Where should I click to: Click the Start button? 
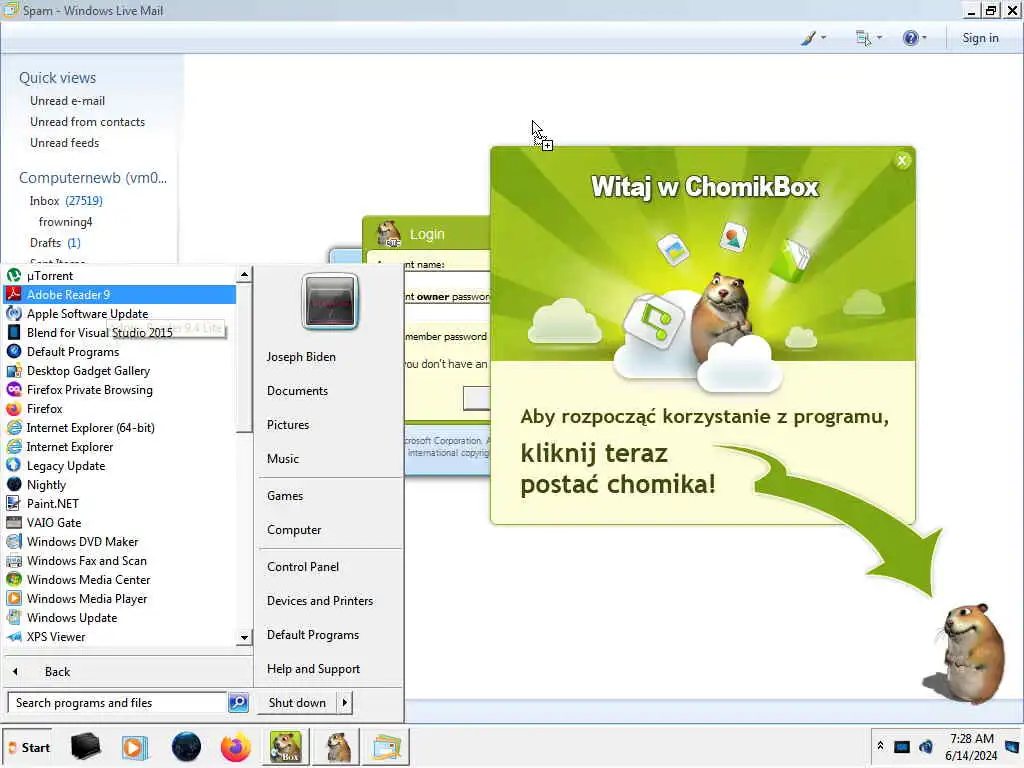[28, 748]
